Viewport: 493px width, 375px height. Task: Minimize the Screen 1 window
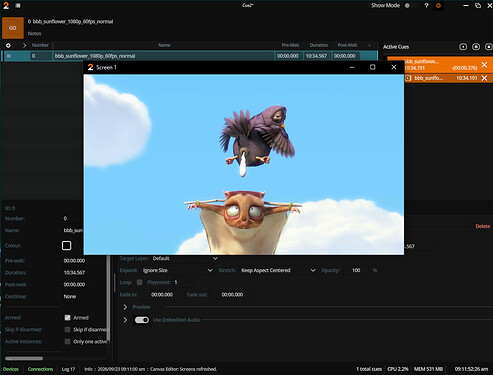pos(352,67)
